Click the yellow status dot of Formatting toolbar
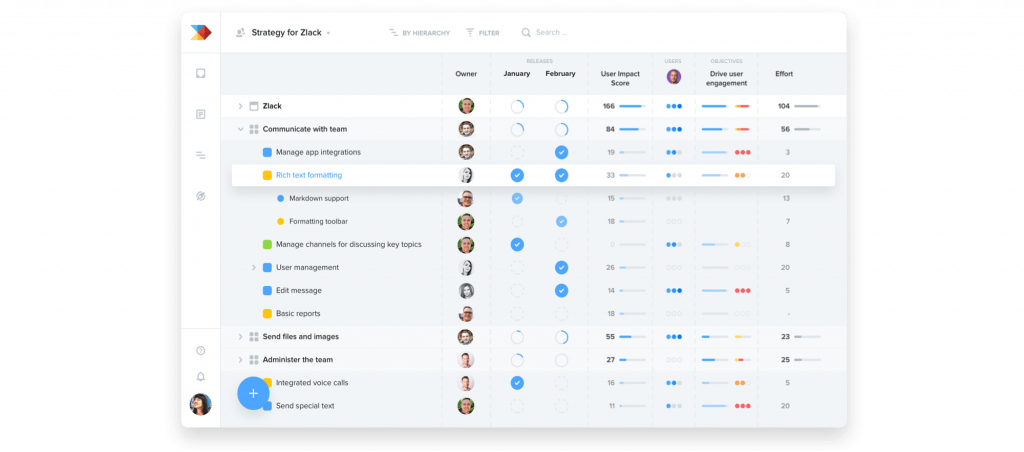Screen dimensions: 1024x452 pyautogui.click(x=280, y=221)
